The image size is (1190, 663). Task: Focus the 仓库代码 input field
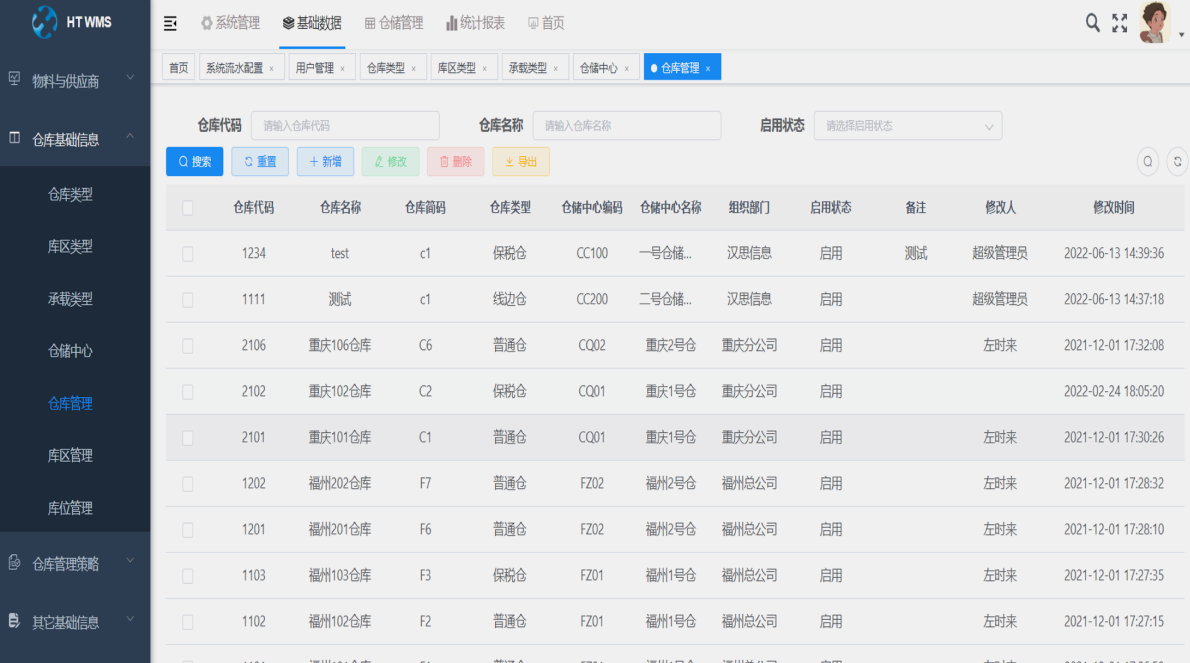click(344, 126)
